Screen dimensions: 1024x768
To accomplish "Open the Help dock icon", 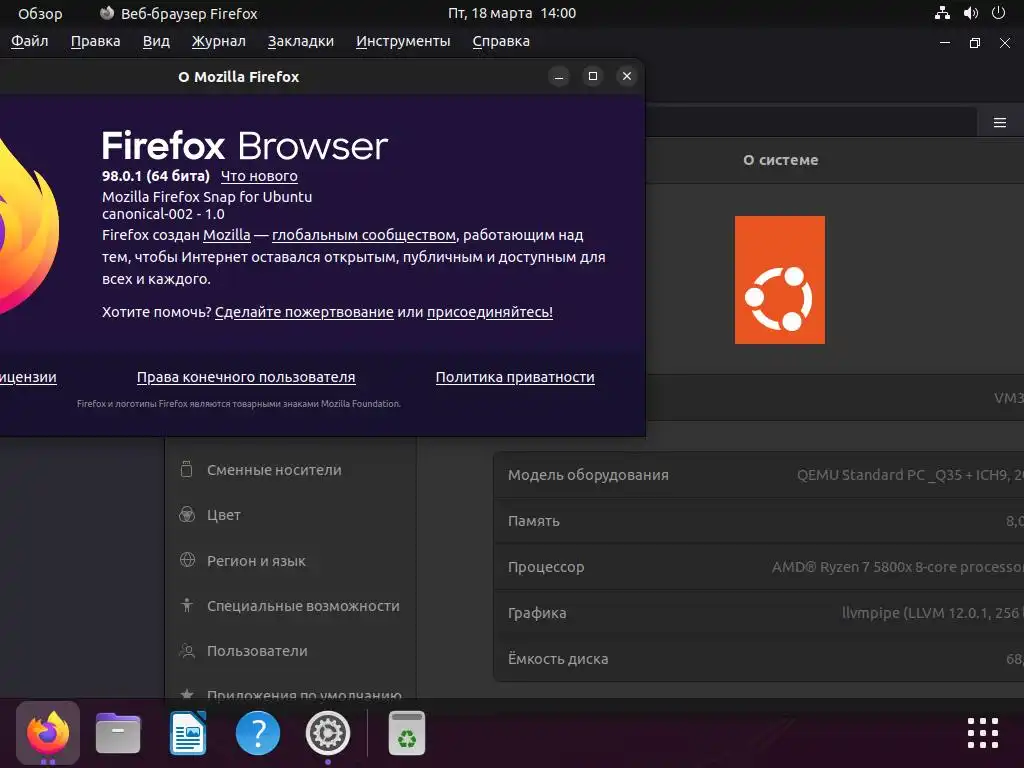I will [x=258, y=733].
